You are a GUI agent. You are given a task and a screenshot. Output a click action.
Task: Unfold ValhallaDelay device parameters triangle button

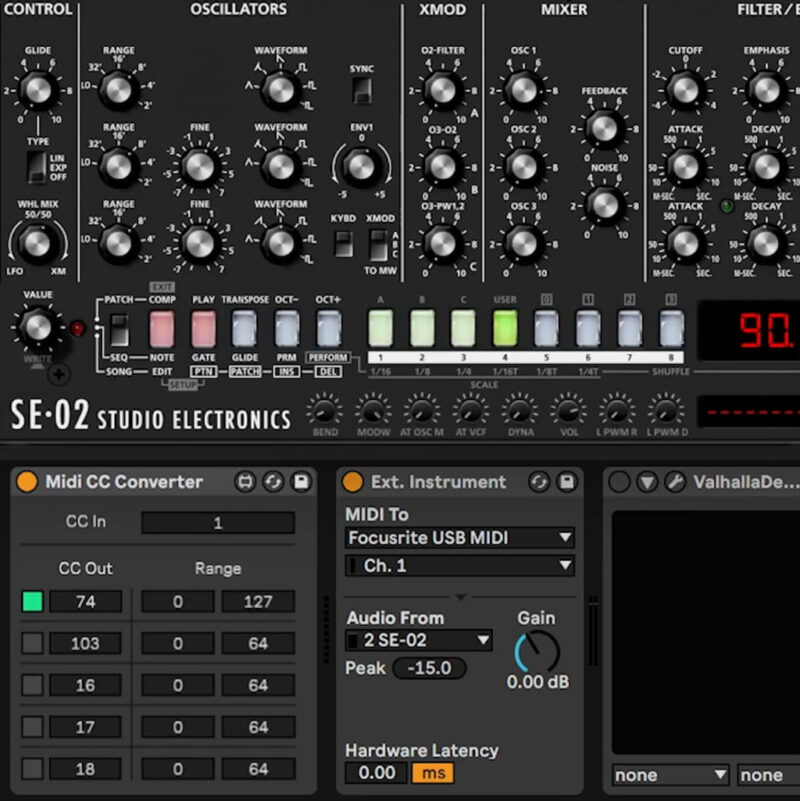647,482
